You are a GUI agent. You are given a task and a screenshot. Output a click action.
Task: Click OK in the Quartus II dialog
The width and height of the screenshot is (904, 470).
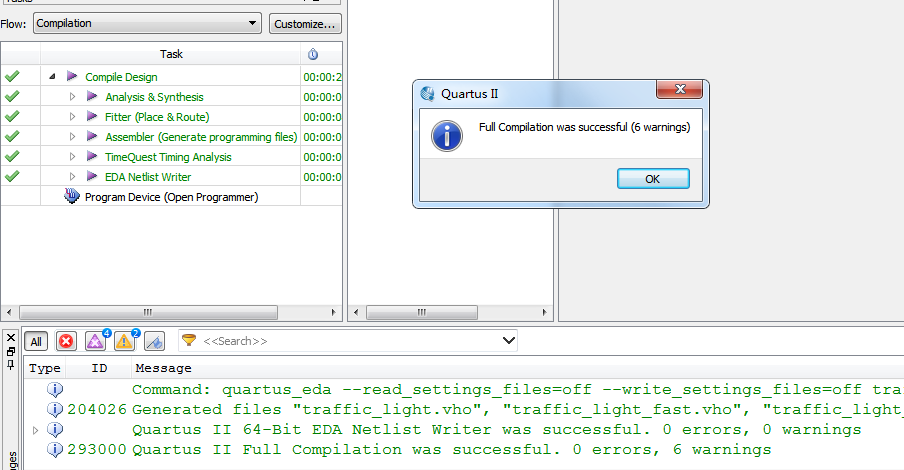point(653,179)
